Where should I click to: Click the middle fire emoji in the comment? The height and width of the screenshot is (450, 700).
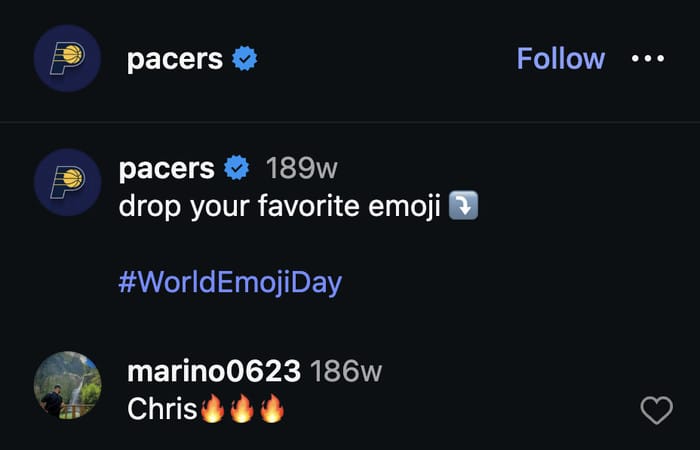pos(241,409)
